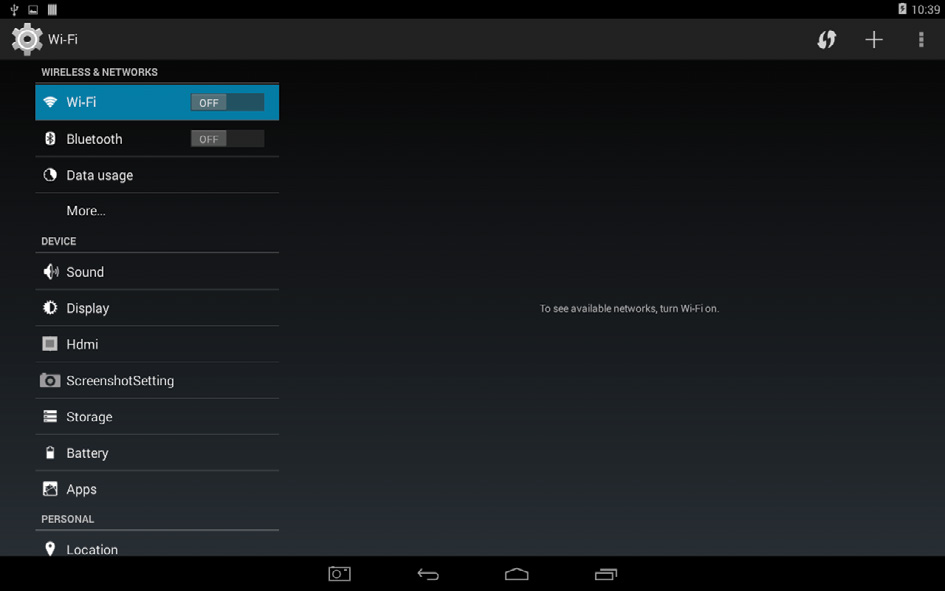Viewport: 945px width, 591px height.
Task: Click the Apps picture icon
Action: coord(50,489)
